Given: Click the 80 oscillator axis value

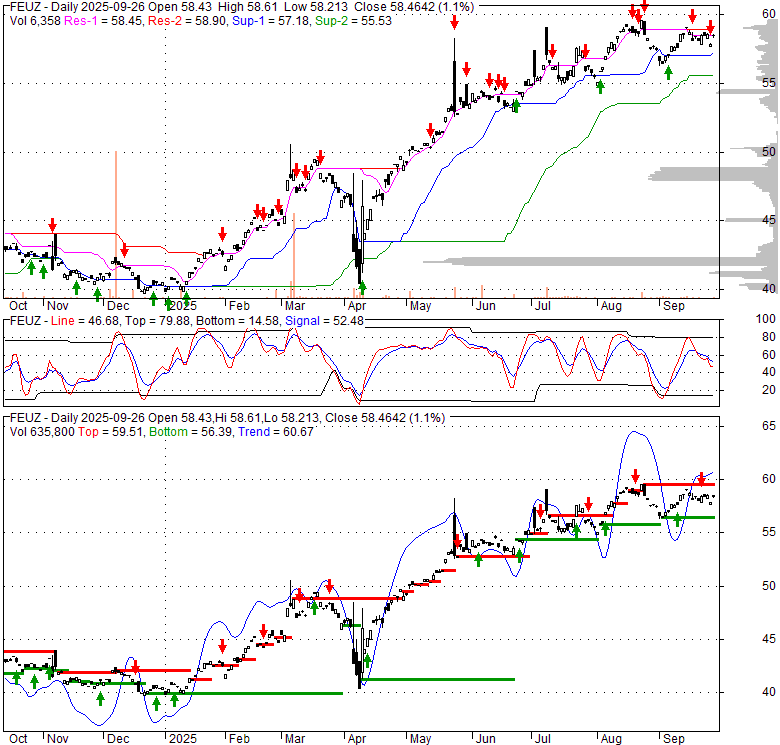Looking at the screenshot, I should click(x=769, y=337).
